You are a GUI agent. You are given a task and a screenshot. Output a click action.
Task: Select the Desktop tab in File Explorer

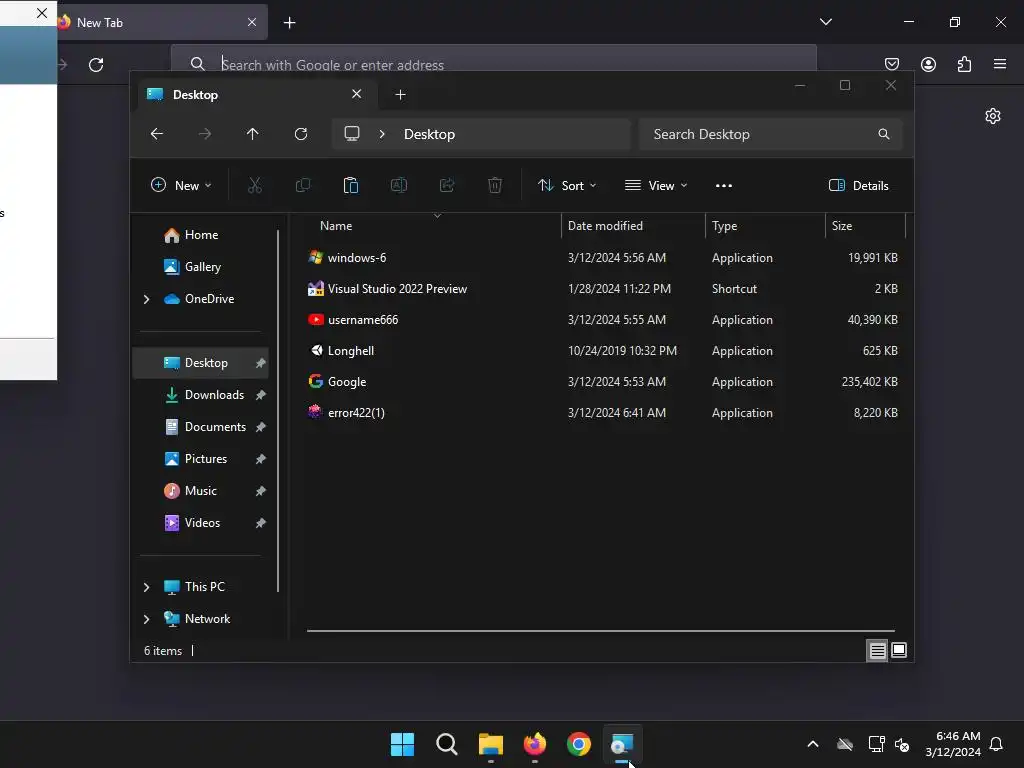click(x=255, y=95)
